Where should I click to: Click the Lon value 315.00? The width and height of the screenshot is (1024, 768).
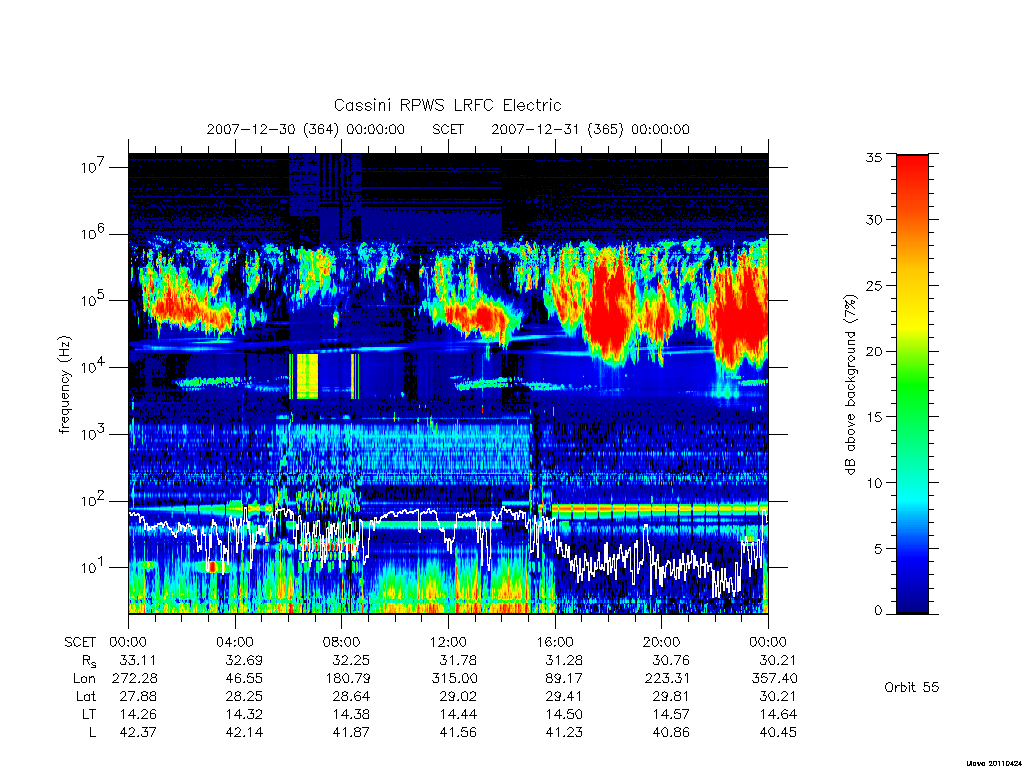tap(454, 679)
